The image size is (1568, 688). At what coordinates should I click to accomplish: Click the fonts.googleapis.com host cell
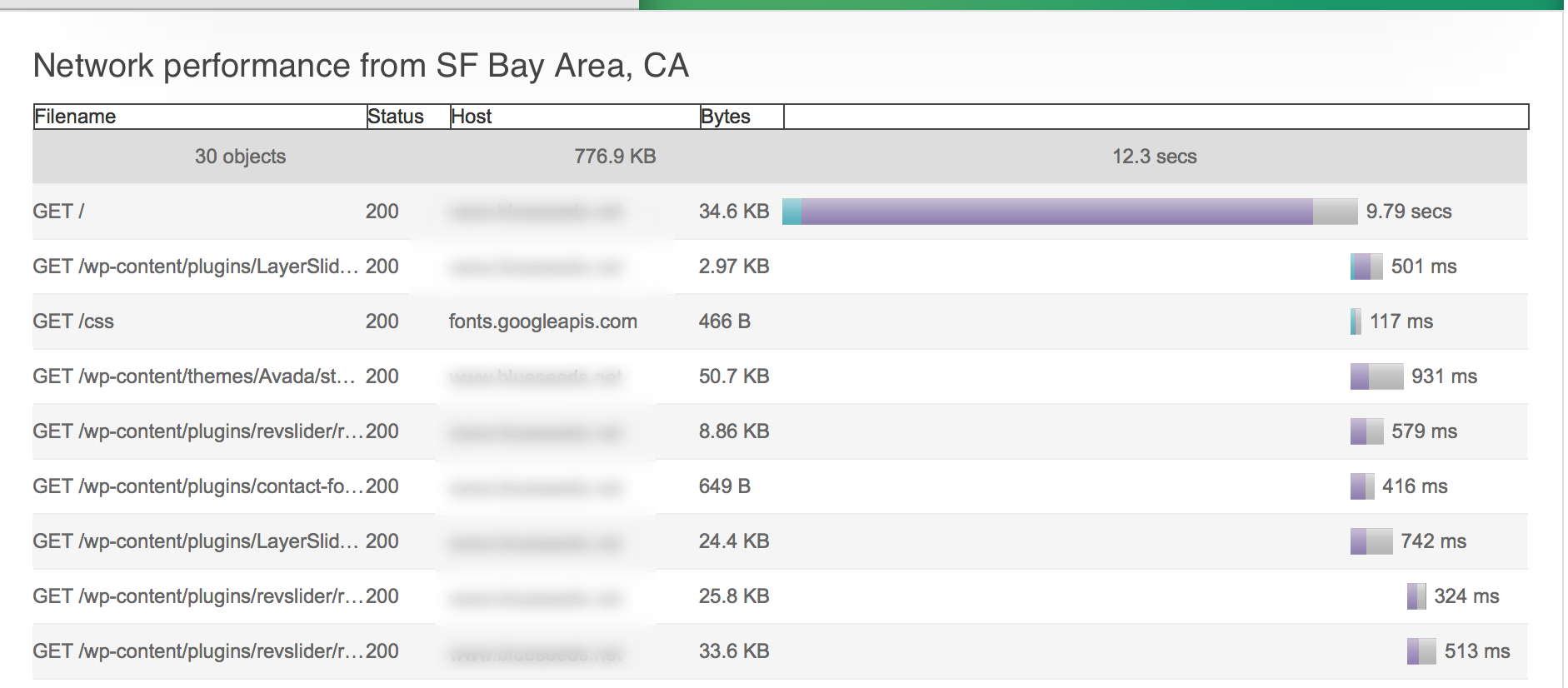click(x=542, y=322)
